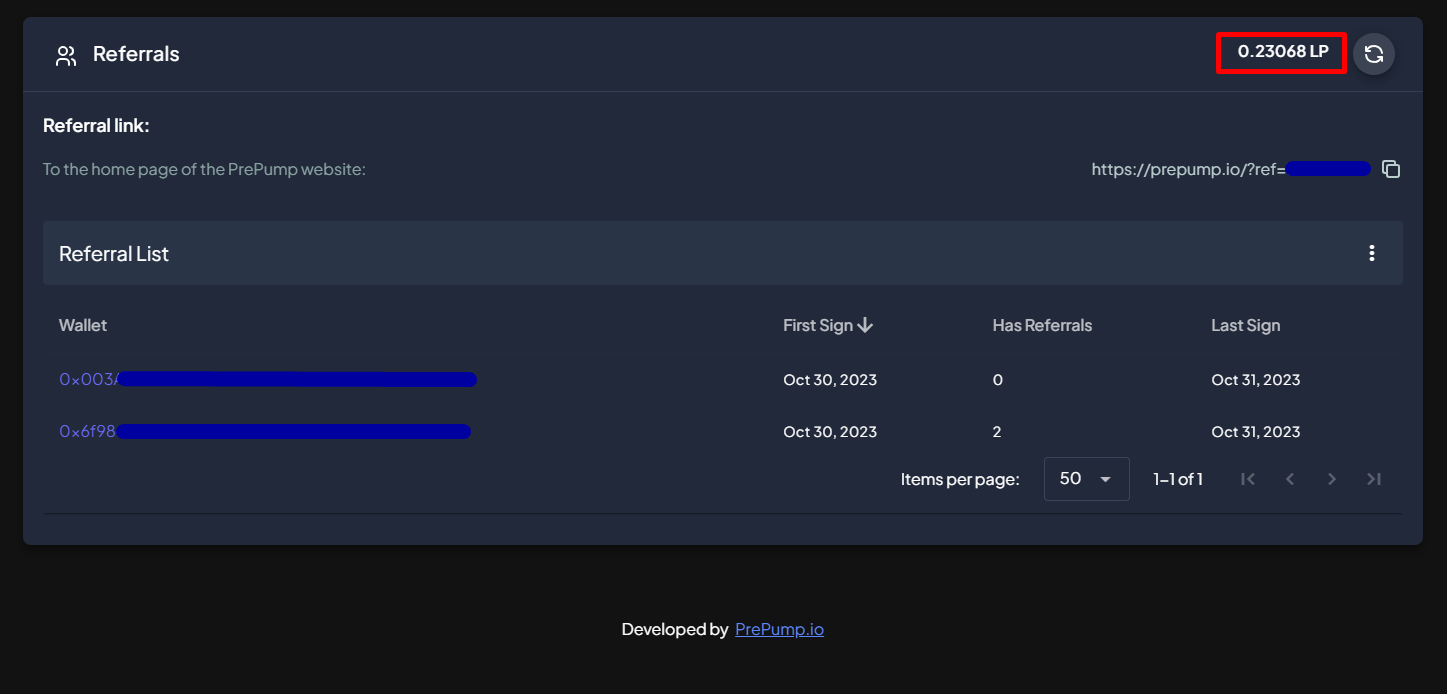Visit the PrePump.io footer link
This screenshot has width=1447, height=694.
click(779, 629)
